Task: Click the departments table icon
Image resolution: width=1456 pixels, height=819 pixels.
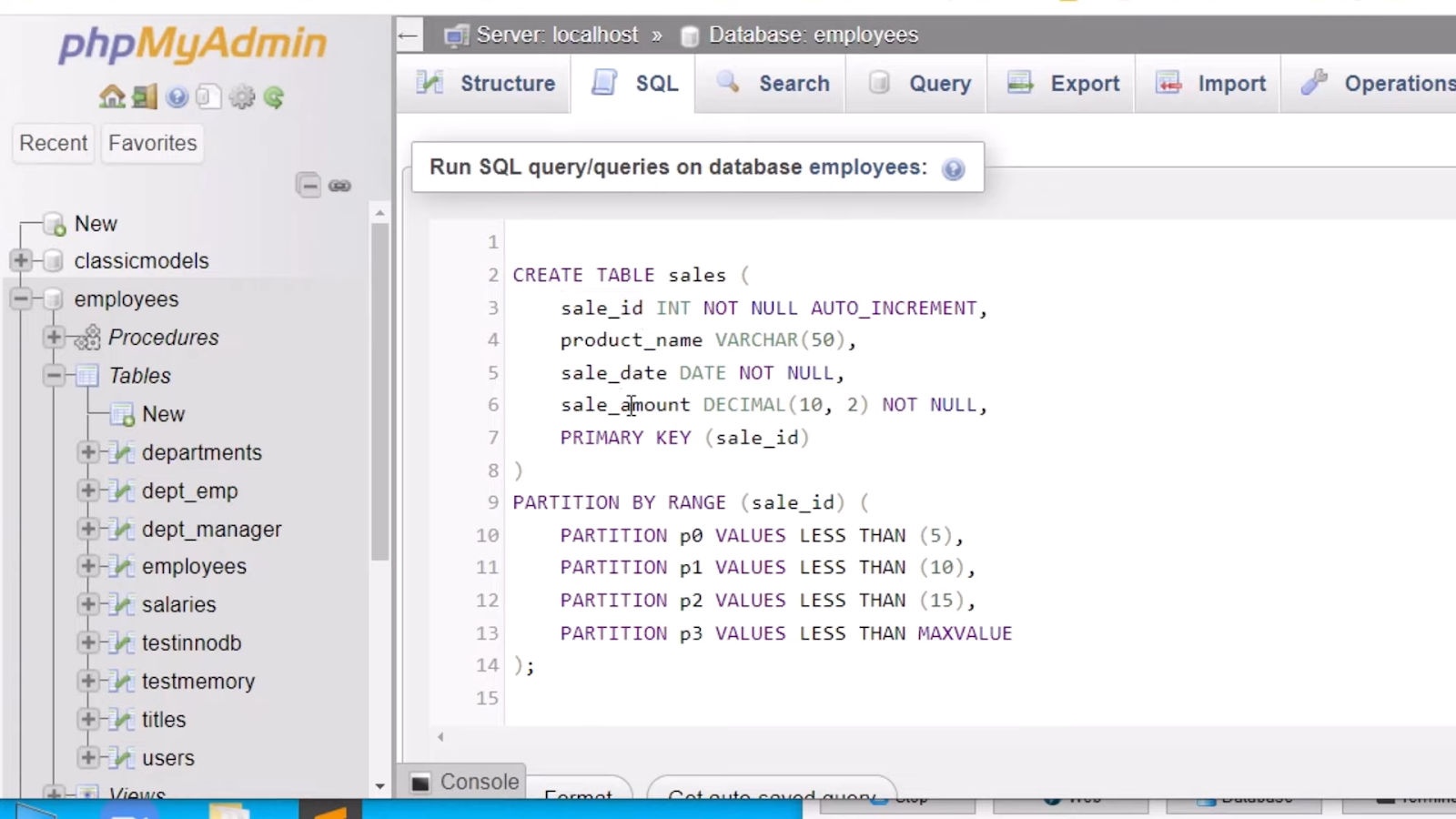Action: pos(120,452)
